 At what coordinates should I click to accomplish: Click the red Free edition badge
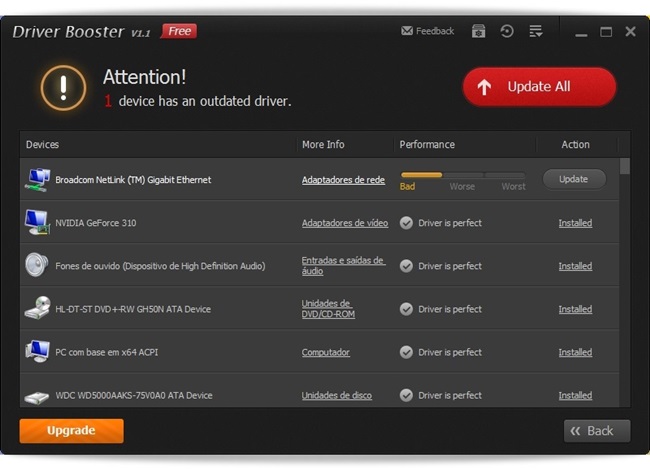coord(179,31)
